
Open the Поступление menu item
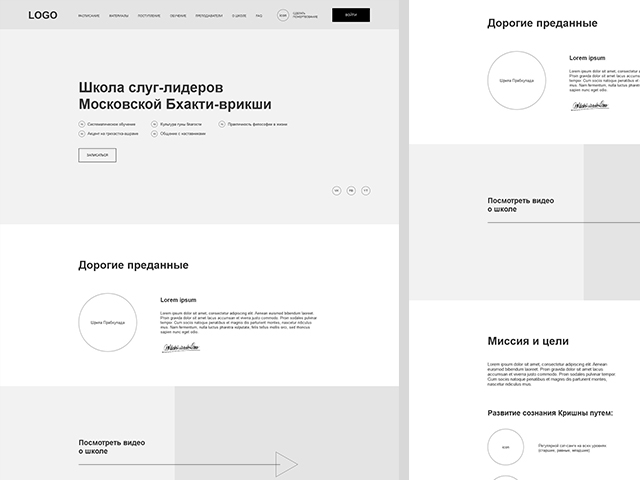[x=149, y=16]
